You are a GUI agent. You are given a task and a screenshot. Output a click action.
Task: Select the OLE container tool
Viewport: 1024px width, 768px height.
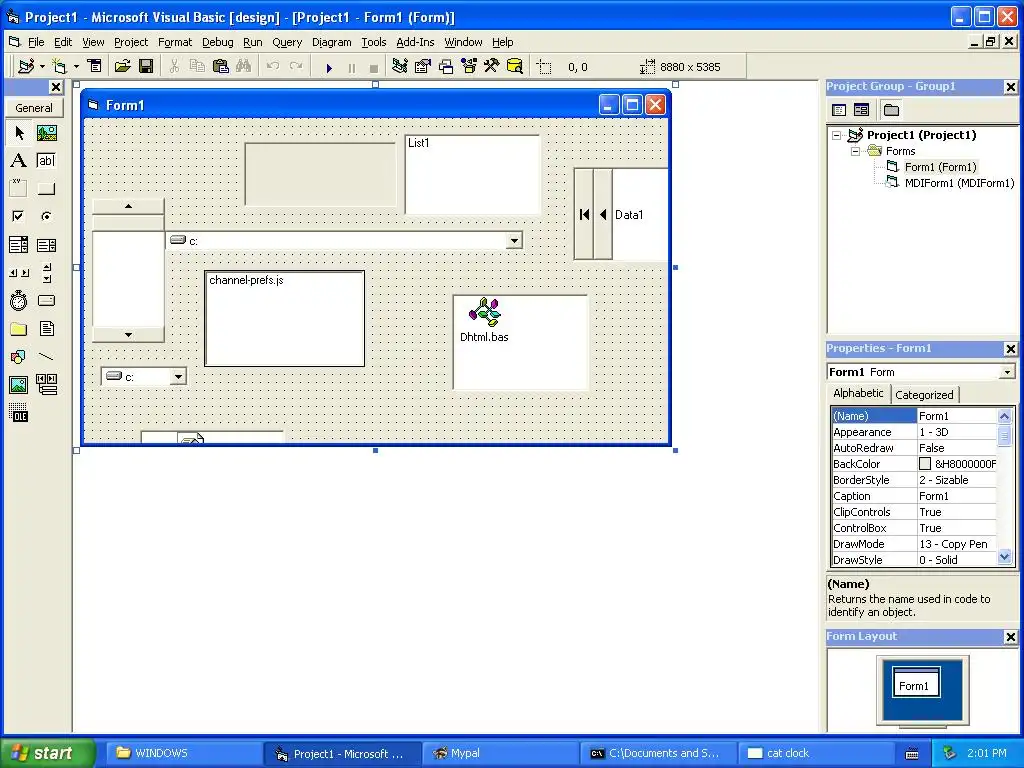point(19,413)
